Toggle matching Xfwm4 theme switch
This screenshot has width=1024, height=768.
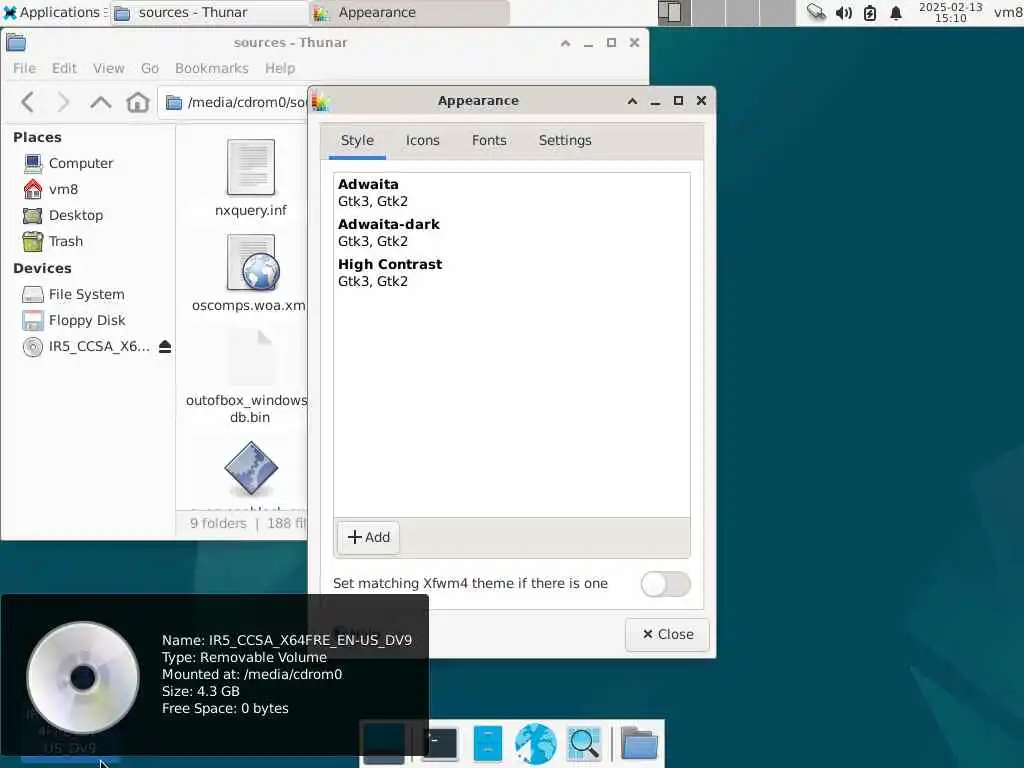tap(665, 584)
